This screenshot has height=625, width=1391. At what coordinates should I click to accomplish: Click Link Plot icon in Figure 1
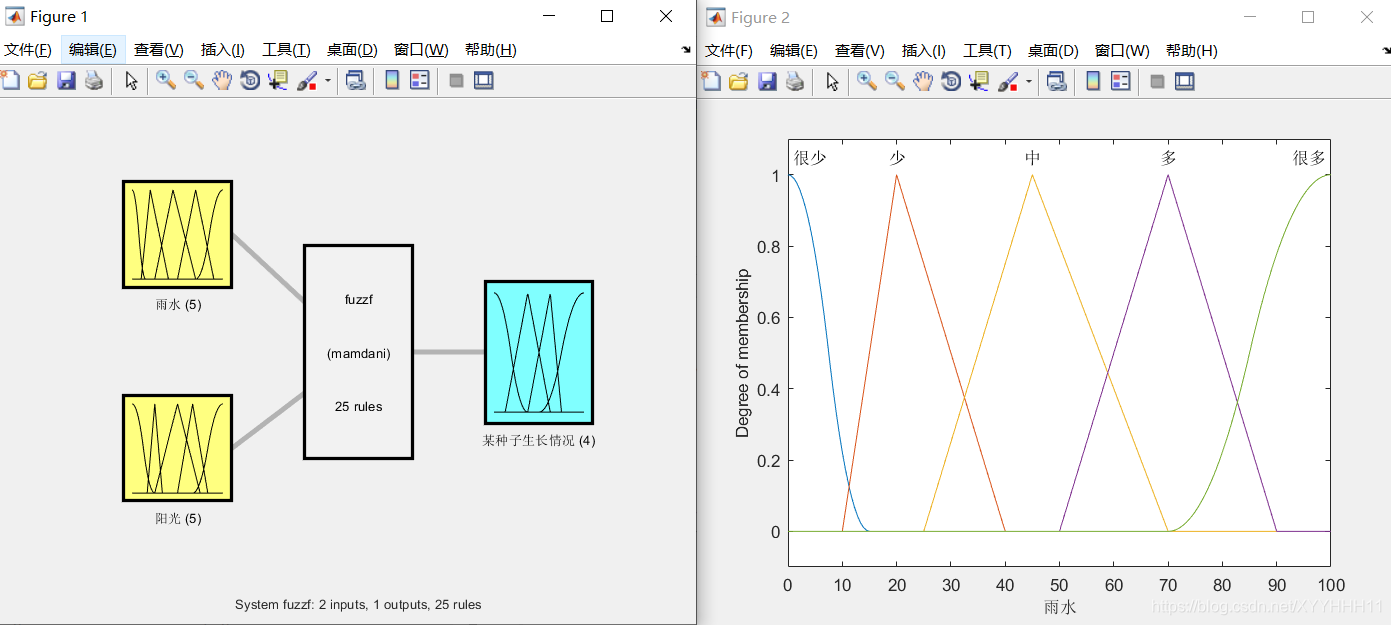[x=356, y=81]
